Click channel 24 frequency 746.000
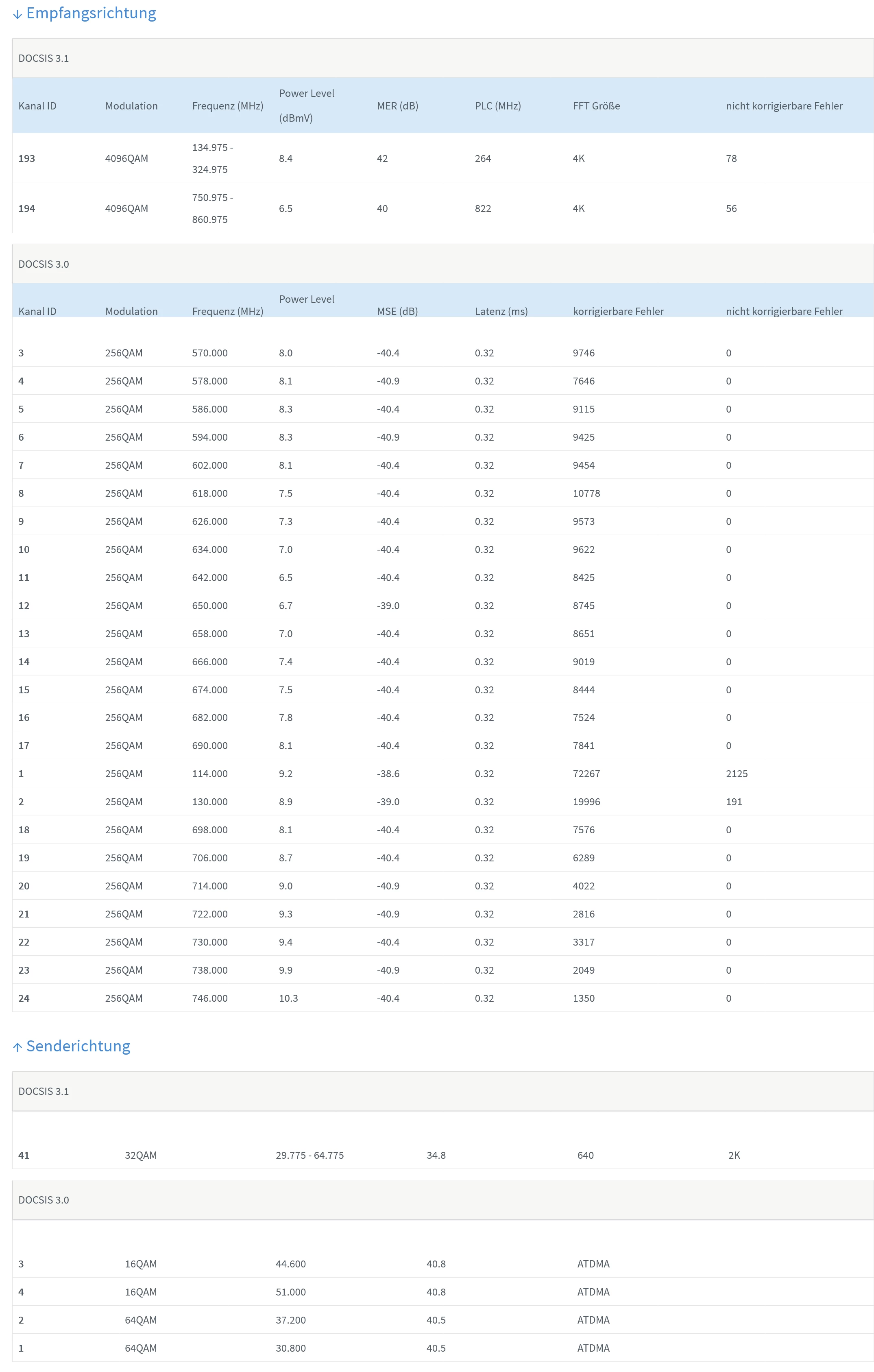The width and height of the screenshot is (874, 1372). pos(209,998)
